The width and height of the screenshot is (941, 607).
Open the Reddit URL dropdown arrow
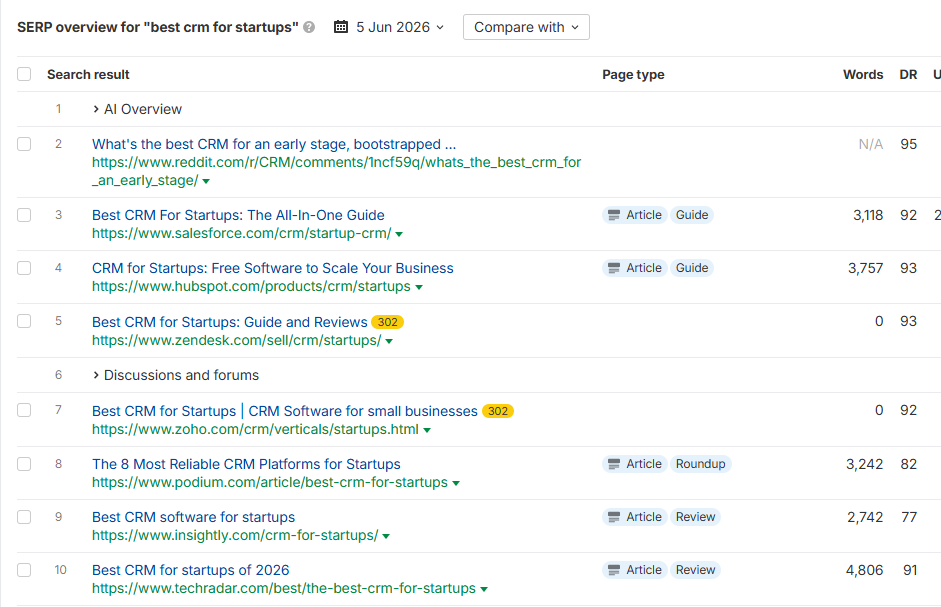[206, 181]
